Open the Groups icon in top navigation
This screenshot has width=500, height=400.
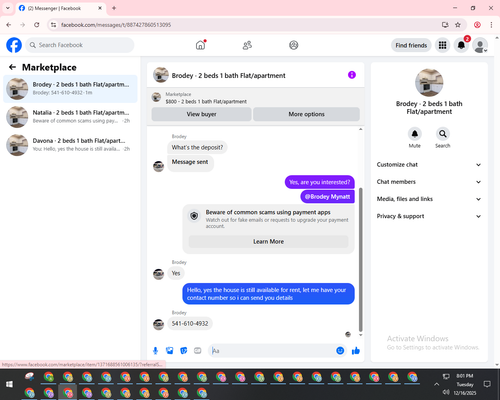(x=293, y=45)
